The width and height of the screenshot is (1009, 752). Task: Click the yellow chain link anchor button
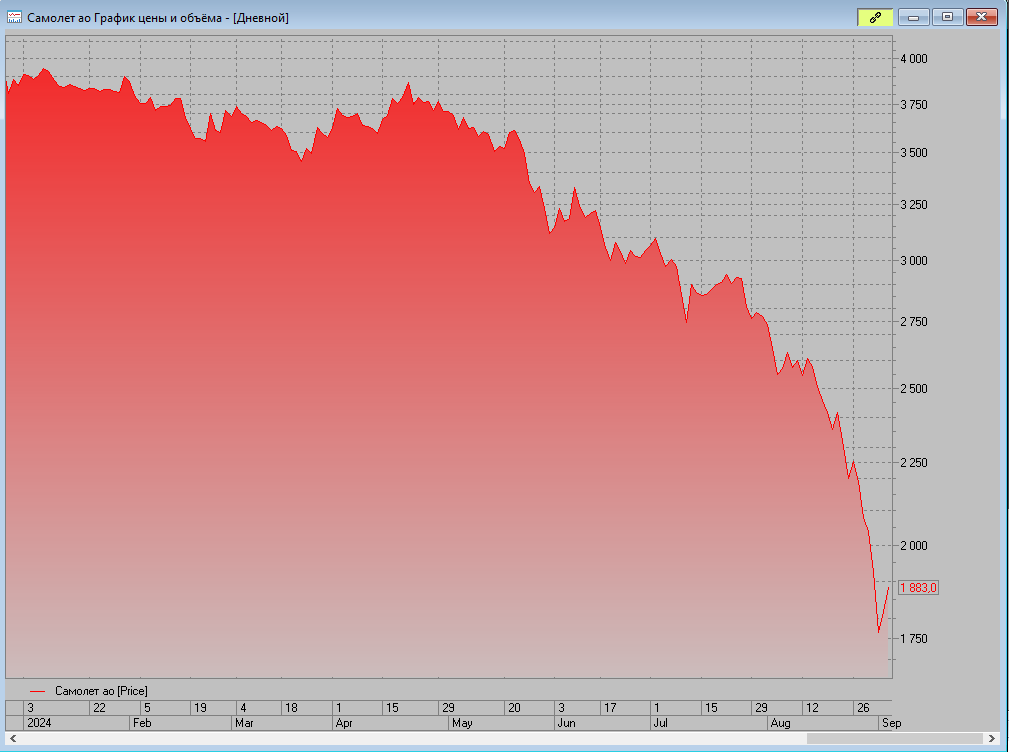[x=875, y=17]
